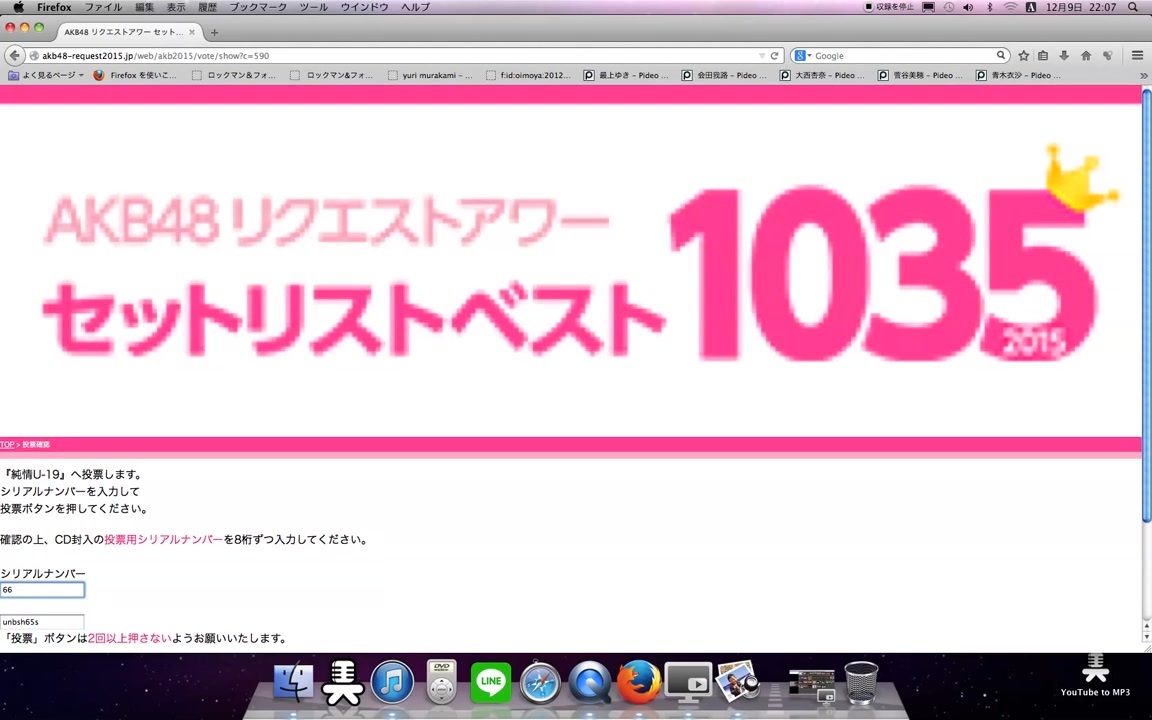This screenshot has width=1152, height=720.
Task: Open the screen video player app in the Dock
Action: [688, 682]
